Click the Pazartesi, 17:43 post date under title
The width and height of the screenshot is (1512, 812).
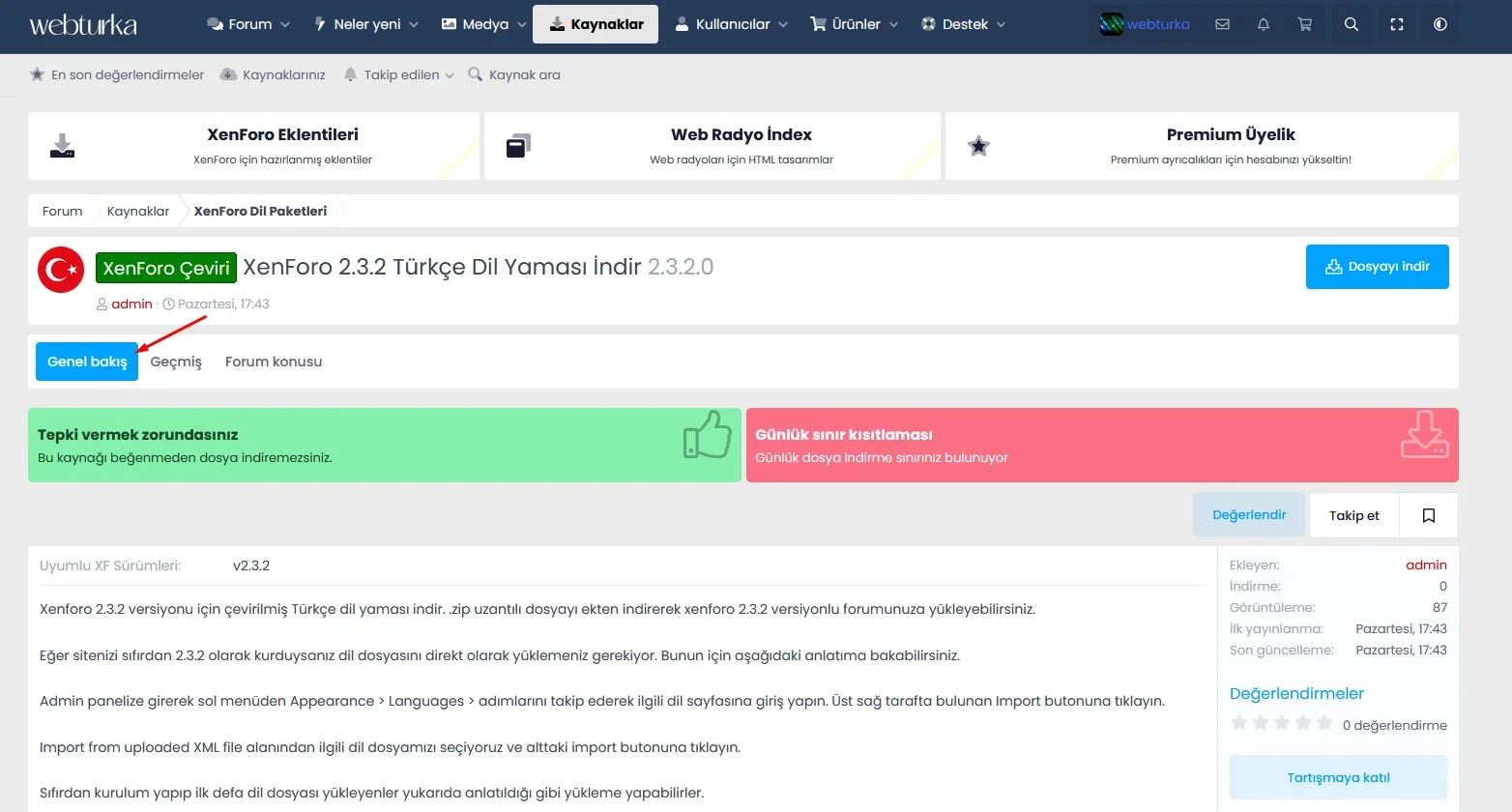tap(223, 304)
